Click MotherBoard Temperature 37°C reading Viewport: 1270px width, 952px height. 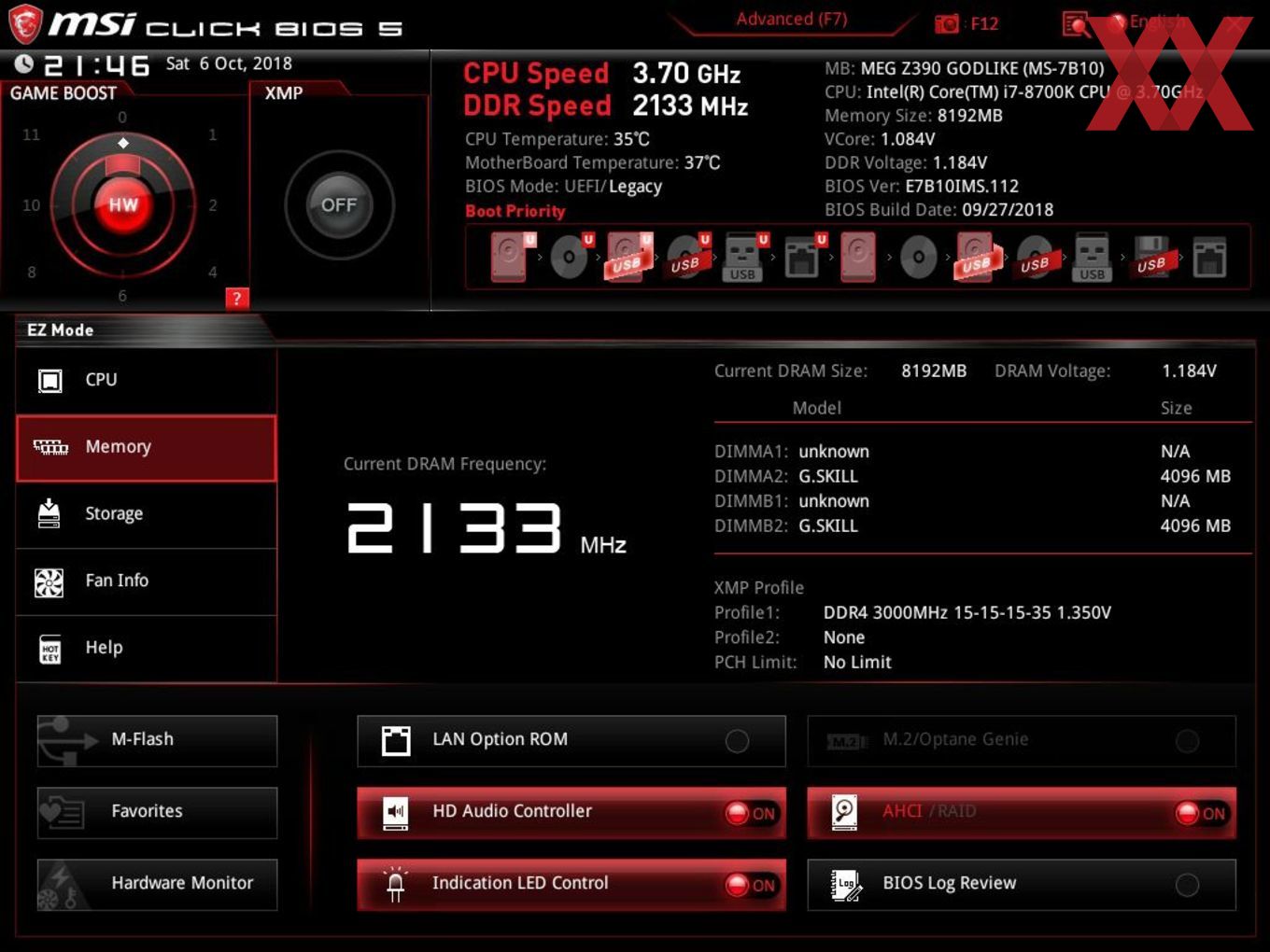coord(593,162)
